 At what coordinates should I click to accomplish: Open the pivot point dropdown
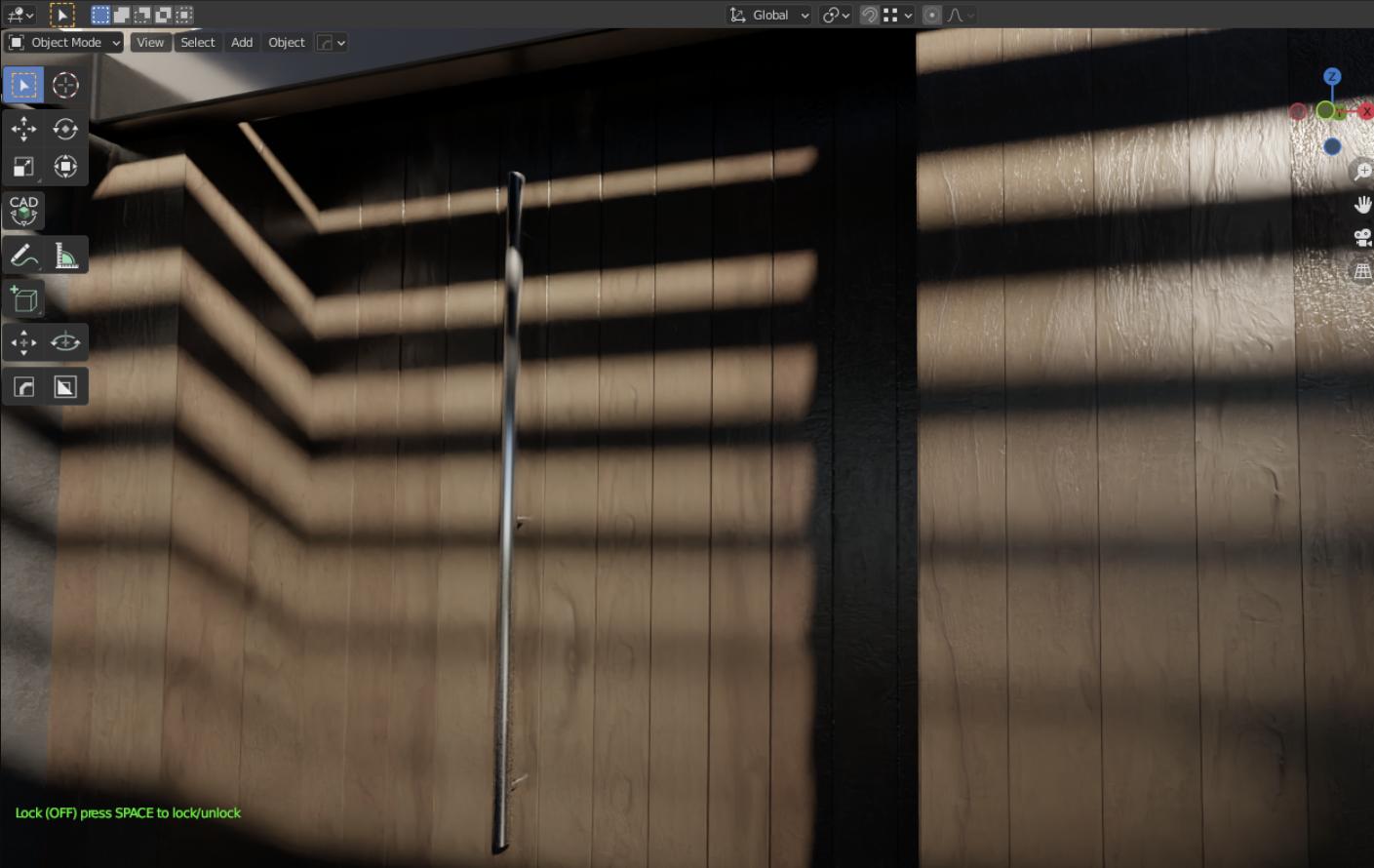click(x=836, y=15)
